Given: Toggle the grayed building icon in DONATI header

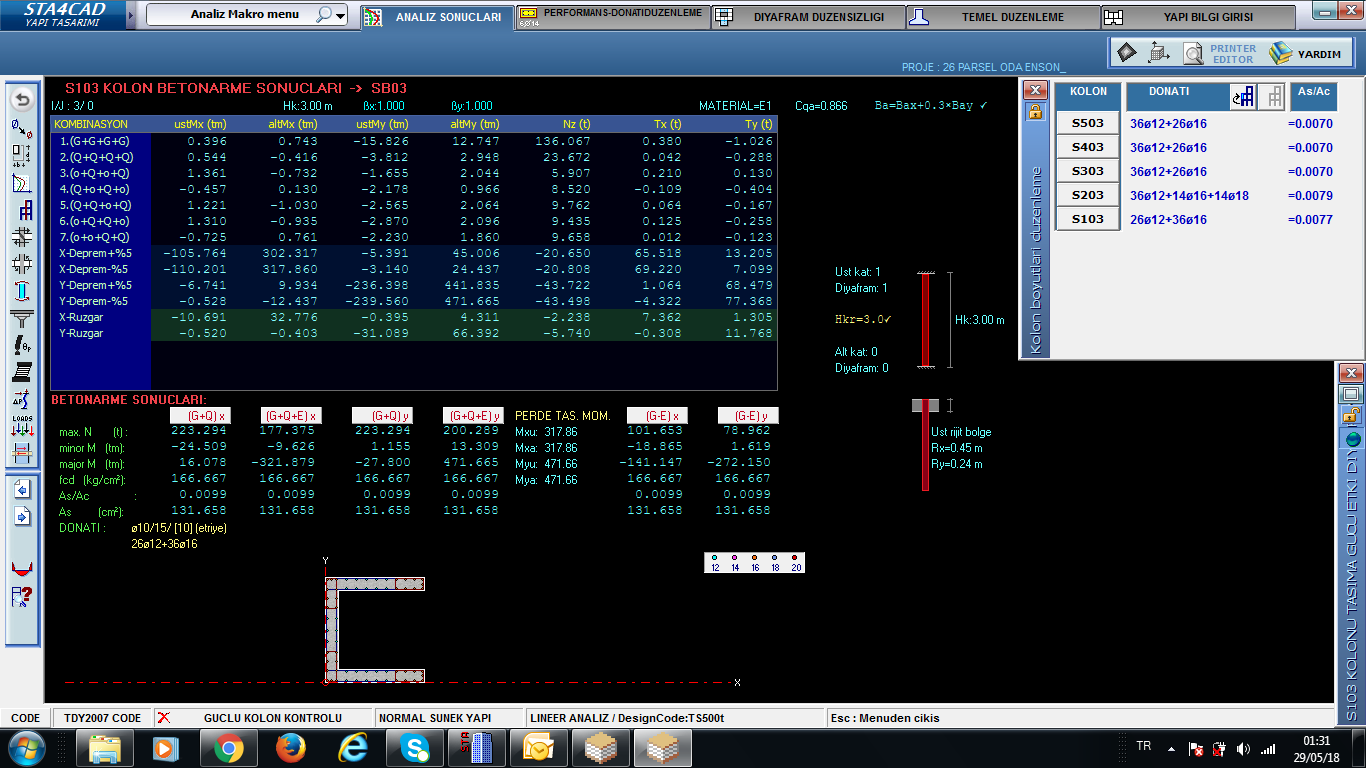Looking at the screenshot, I should coord(1272,96).
